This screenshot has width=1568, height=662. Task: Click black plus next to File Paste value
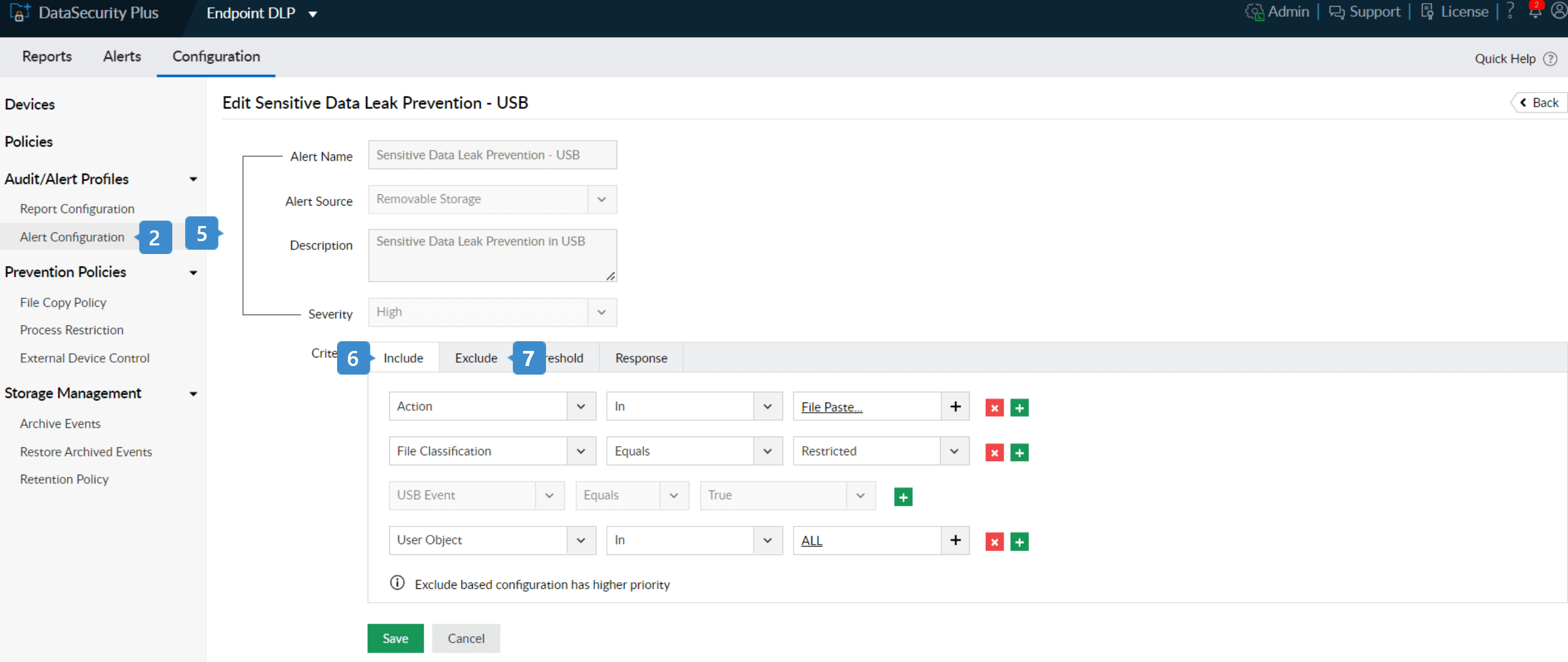pyautogui.click(x=955, y=406)
